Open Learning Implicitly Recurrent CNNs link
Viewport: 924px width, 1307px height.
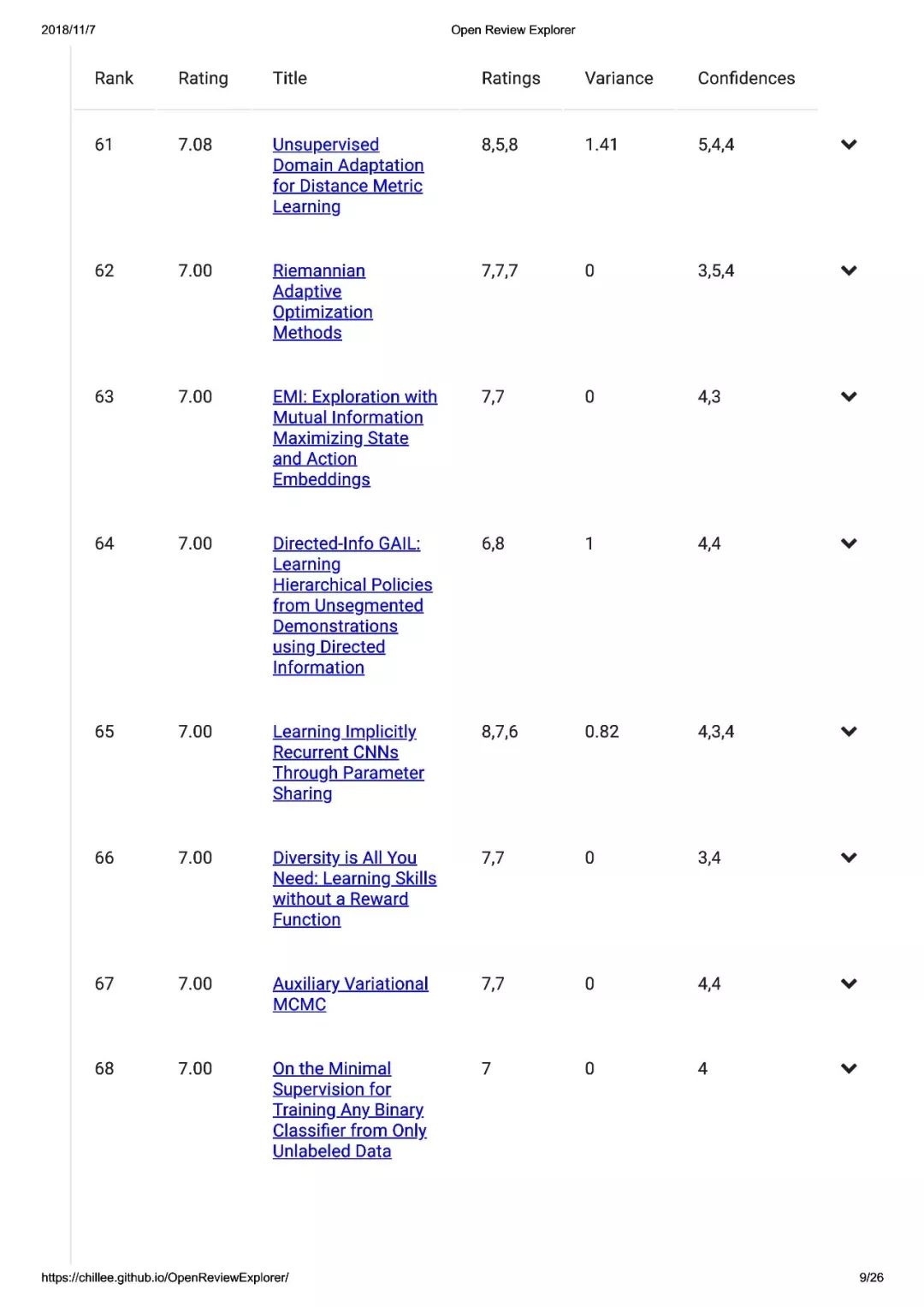(348, 763)
